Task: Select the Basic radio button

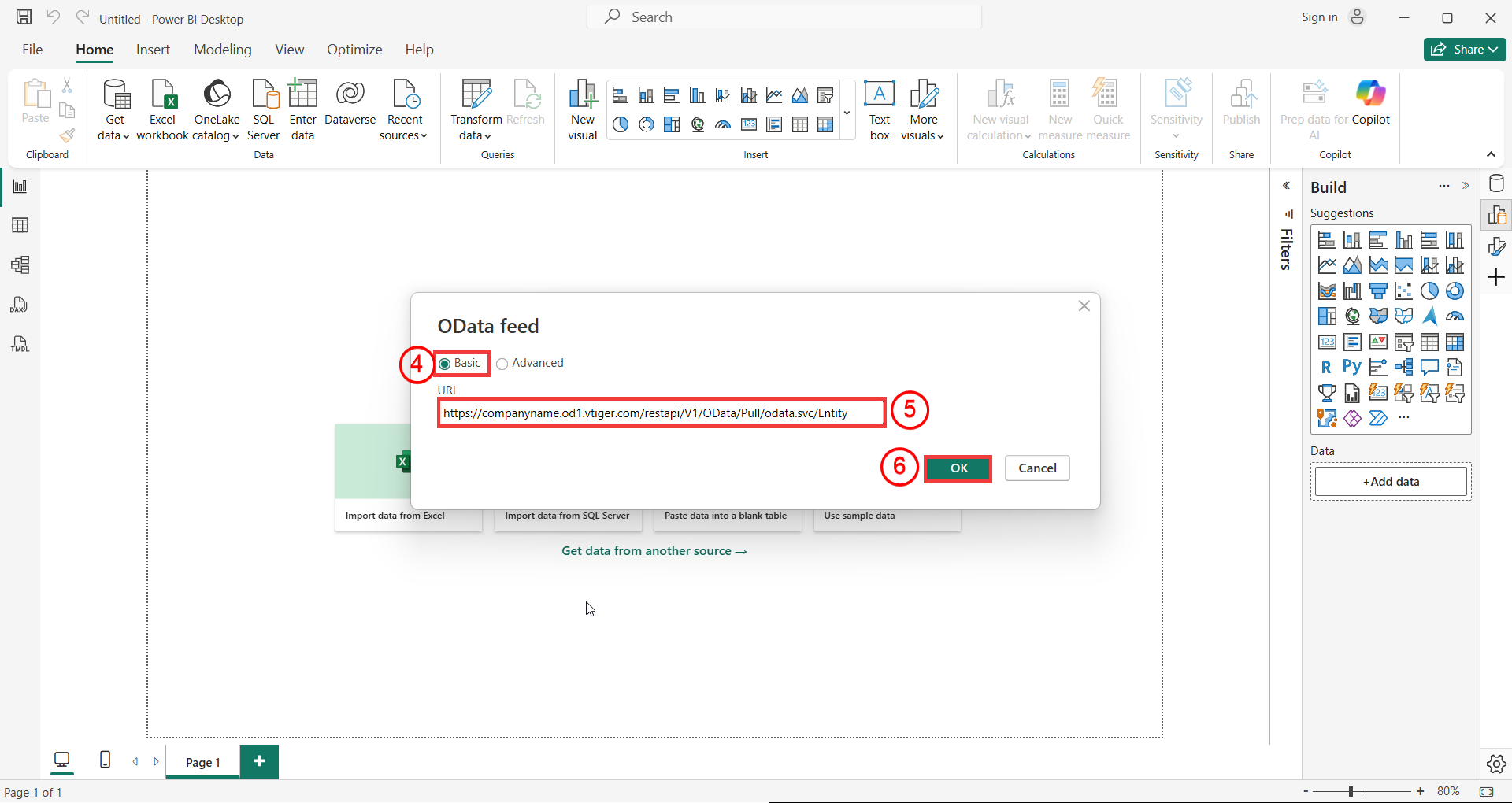Action: point(445,364)
